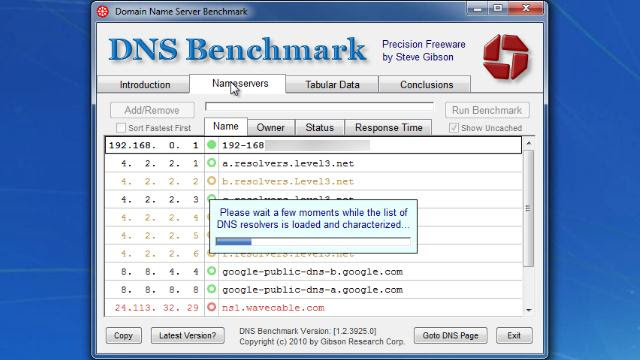Select the Response Time column tab

(x=389, y=128)
